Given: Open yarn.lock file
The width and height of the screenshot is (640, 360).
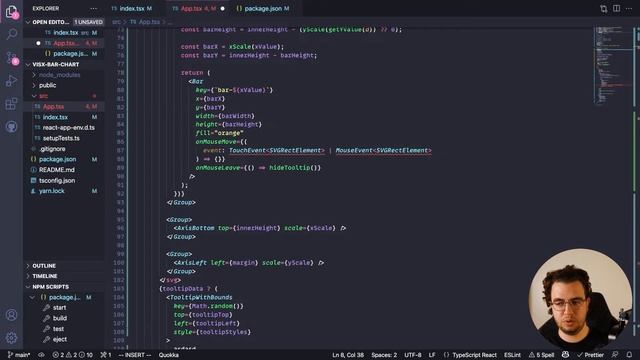Looking at the screenshot, I should click(x=51, y=191).
